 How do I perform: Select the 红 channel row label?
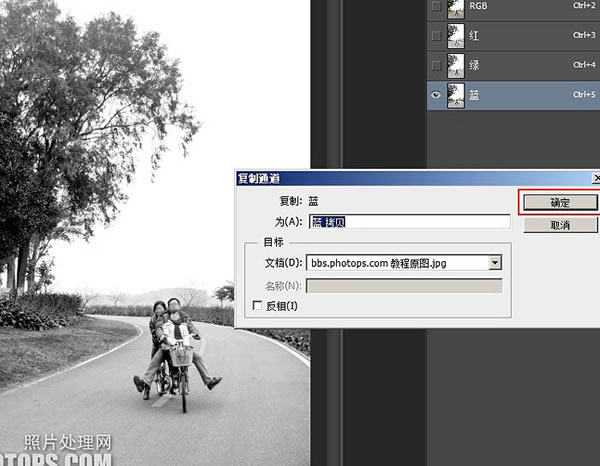(474, 36)
